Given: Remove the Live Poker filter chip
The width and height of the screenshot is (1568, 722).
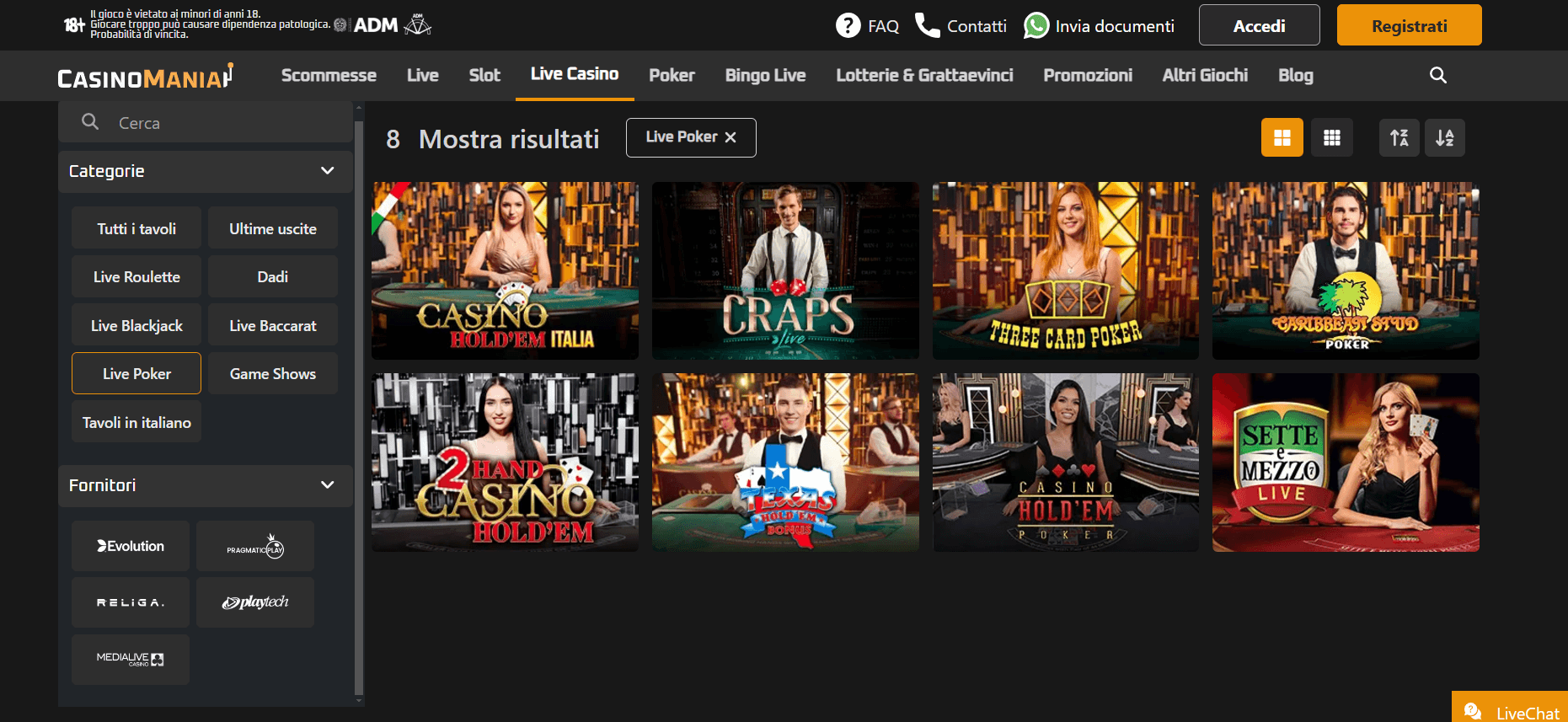Looking at the screenshot, I should coord(730,137).
